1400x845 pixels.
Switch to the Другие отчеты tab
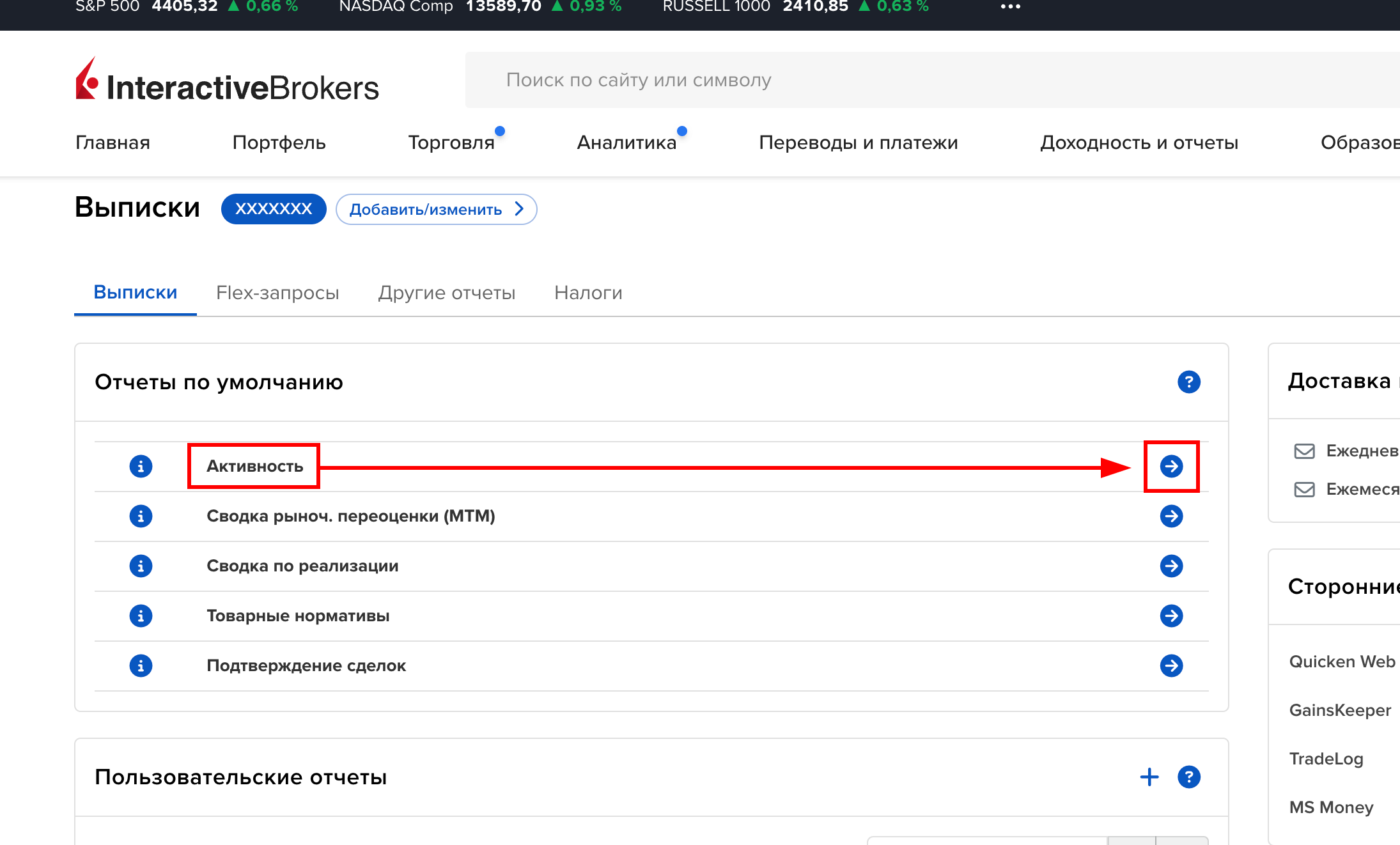[x=447, y=292]
